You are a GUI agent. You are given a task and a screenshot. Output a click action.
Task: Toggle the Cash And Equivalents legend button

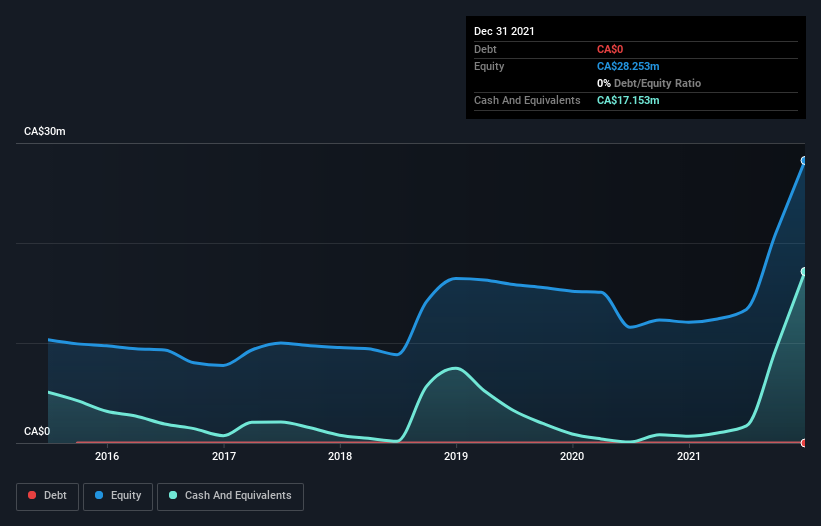click(230, 496)
